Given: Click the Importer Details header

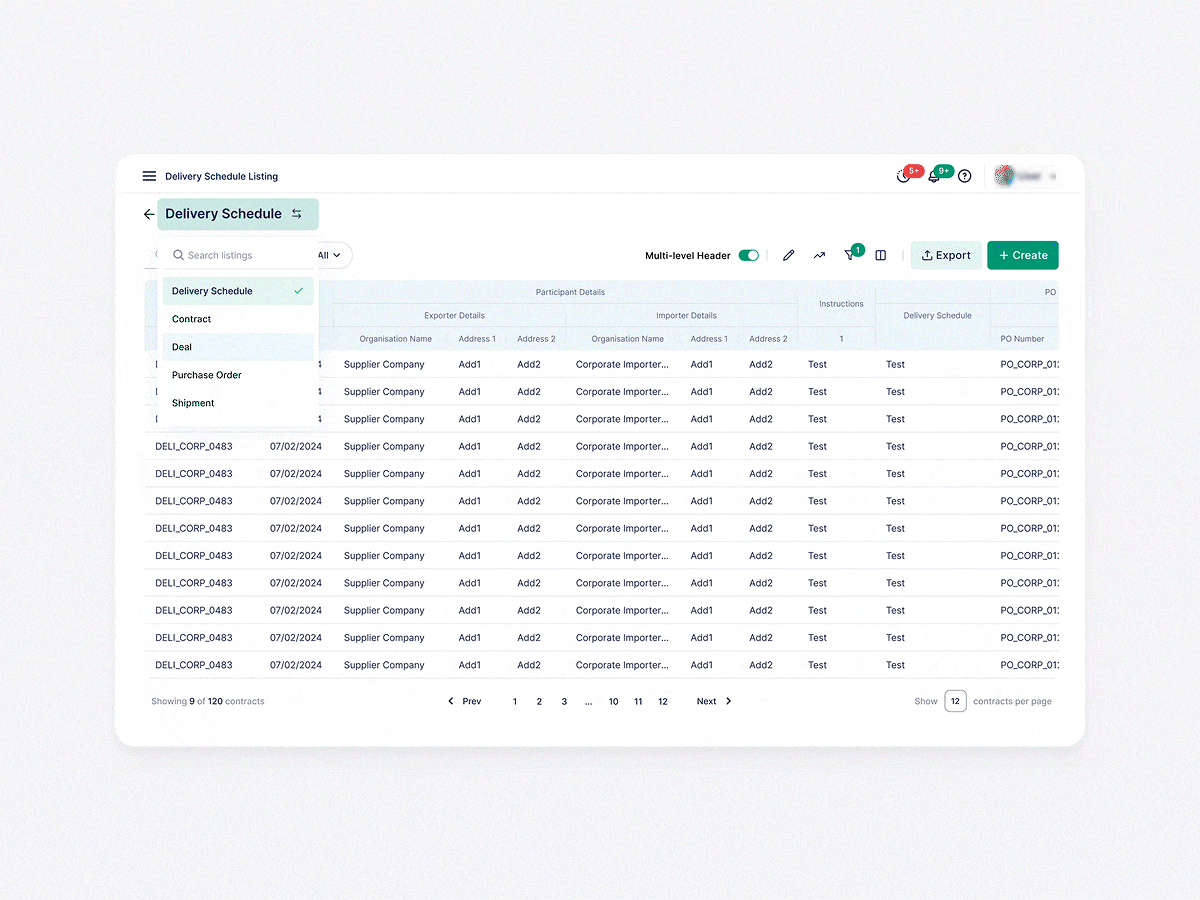Looking at the screenshot, I should click(x=686, y=315).
